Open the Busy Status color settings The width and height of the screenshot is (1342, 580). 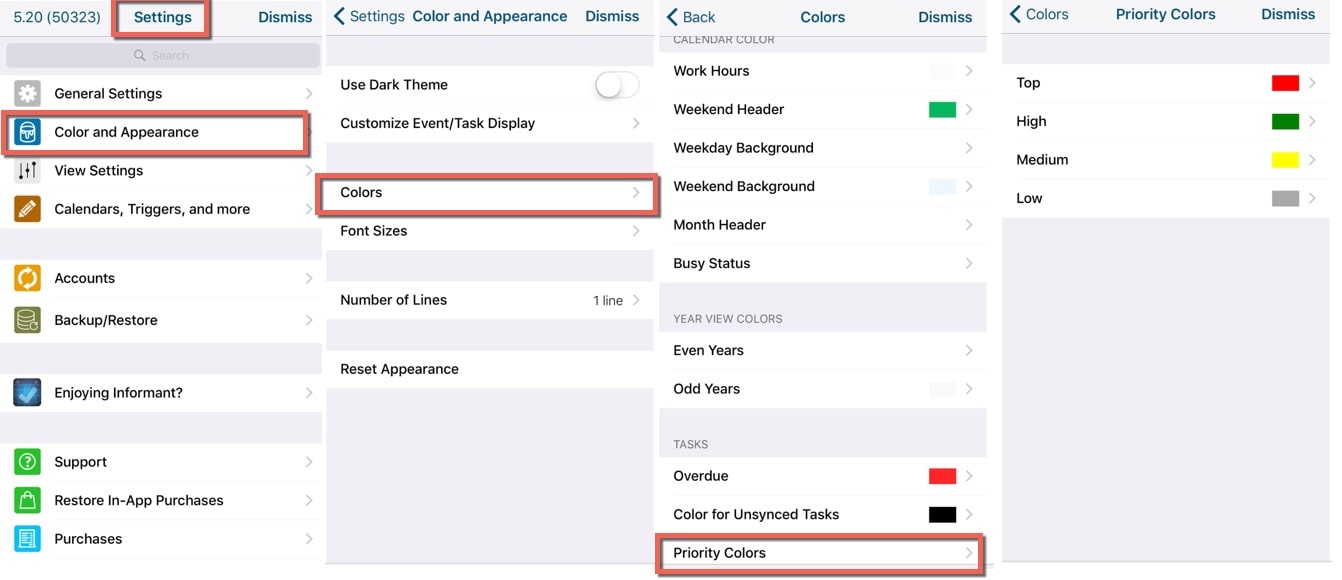(822, 263)
